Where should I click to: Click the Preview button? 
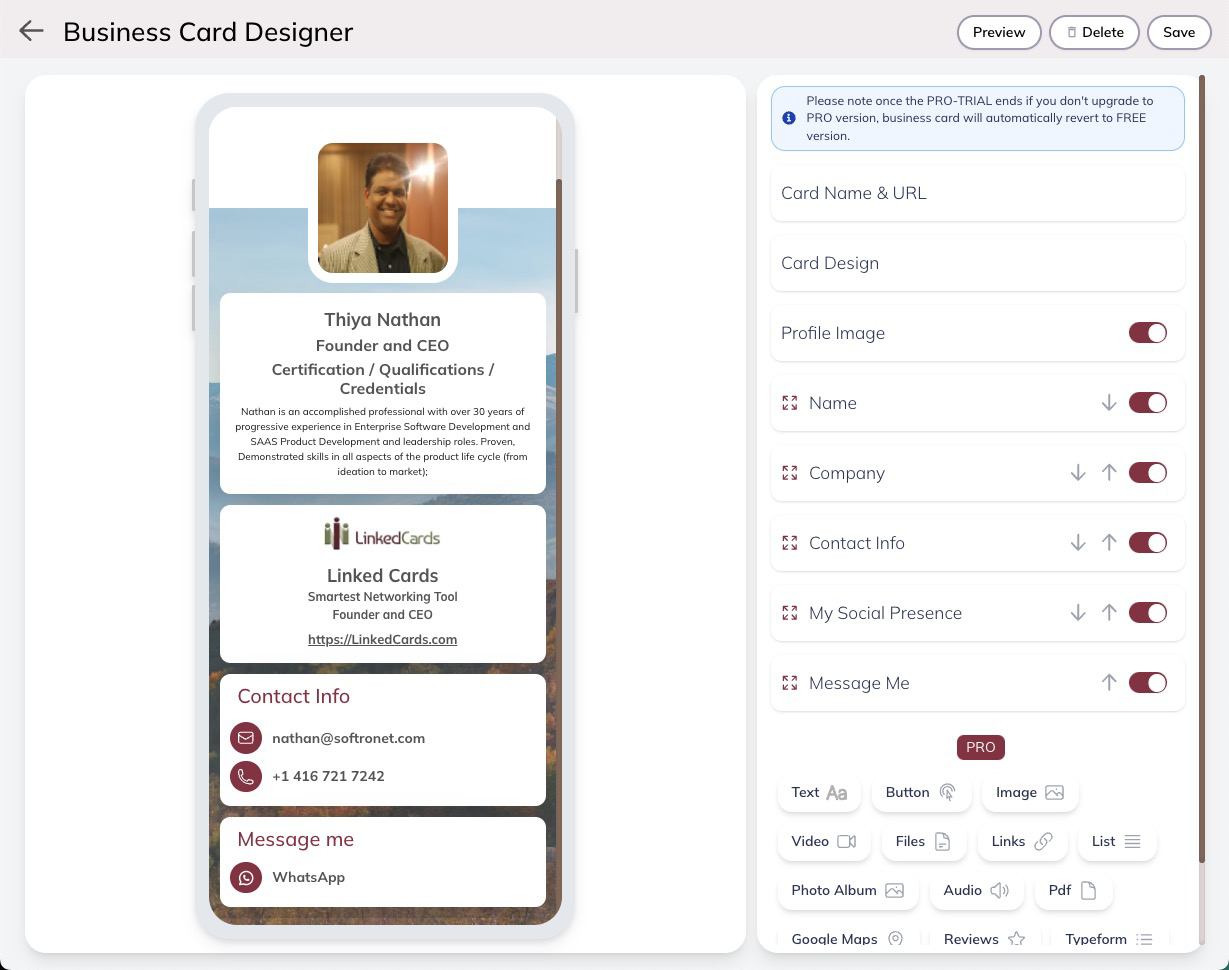pyautogui.click(x=998, y=32)
